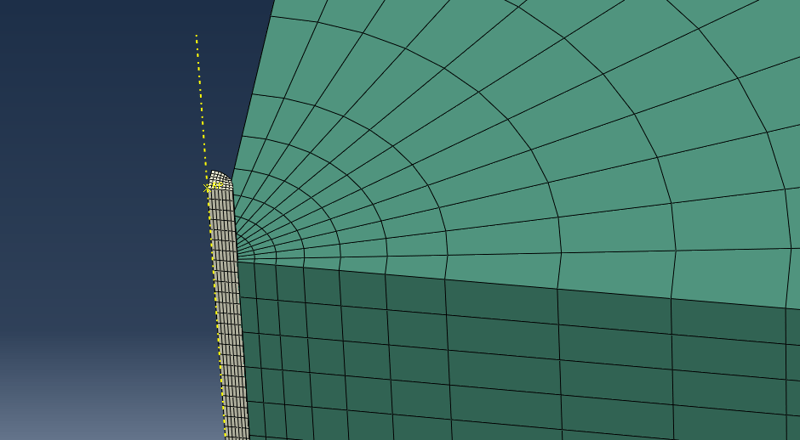This screenshot has height=440, width=800.
Task: Pick the thin beige finely meshed part
Action: tap(228, 306)
